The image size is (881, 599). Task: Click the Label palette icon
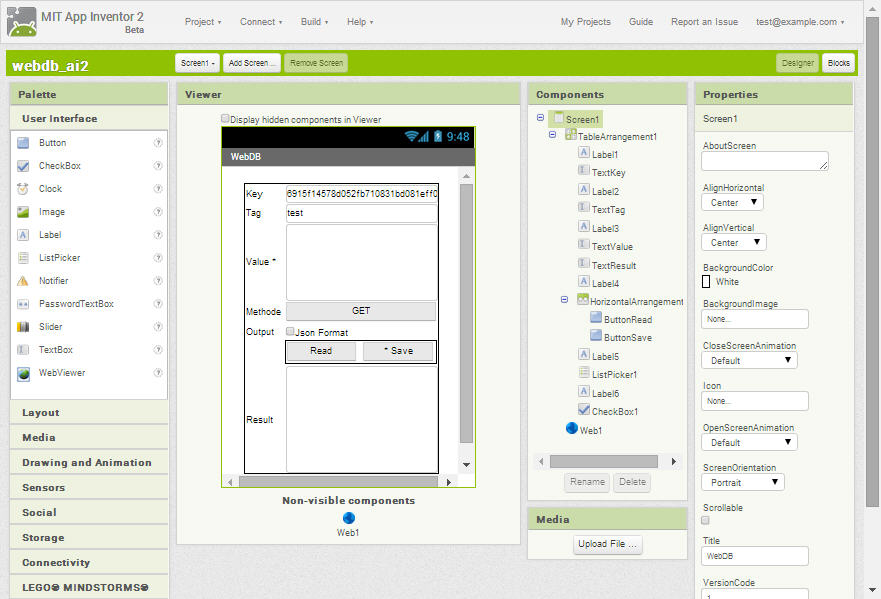coord(23,235)
